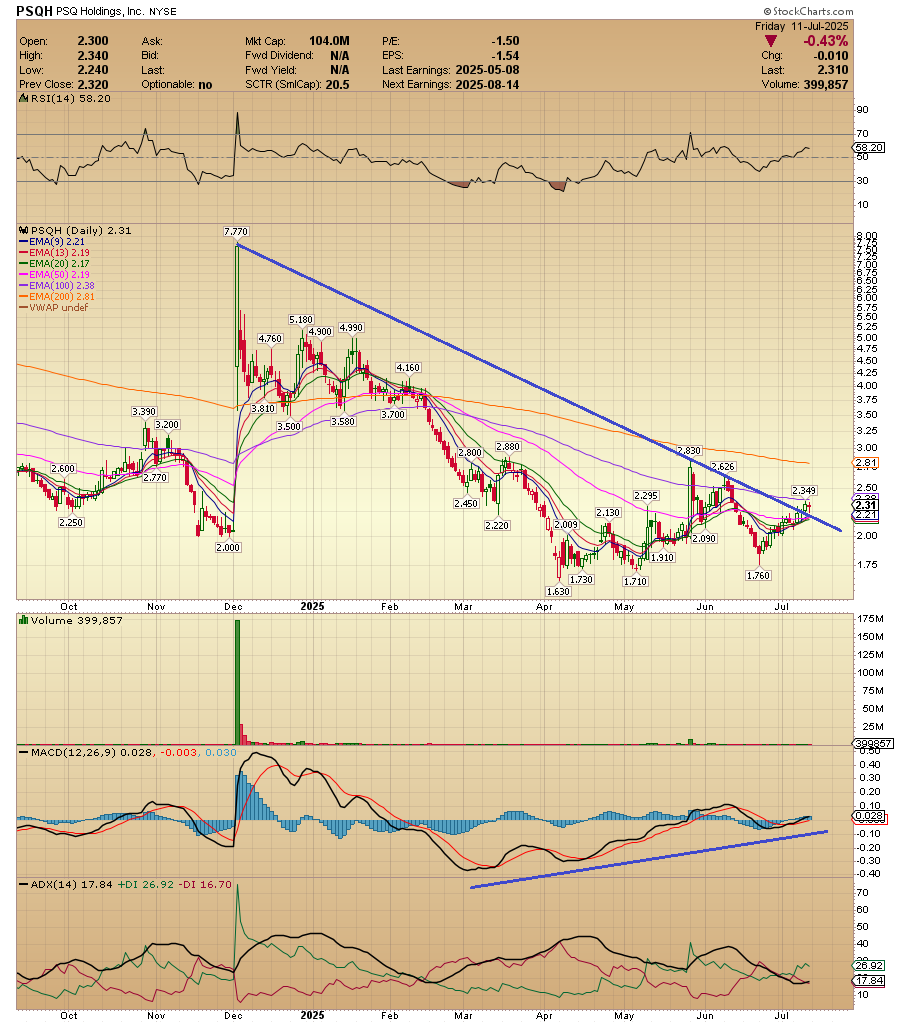Click the 1.710 price low label

[635, 581]
